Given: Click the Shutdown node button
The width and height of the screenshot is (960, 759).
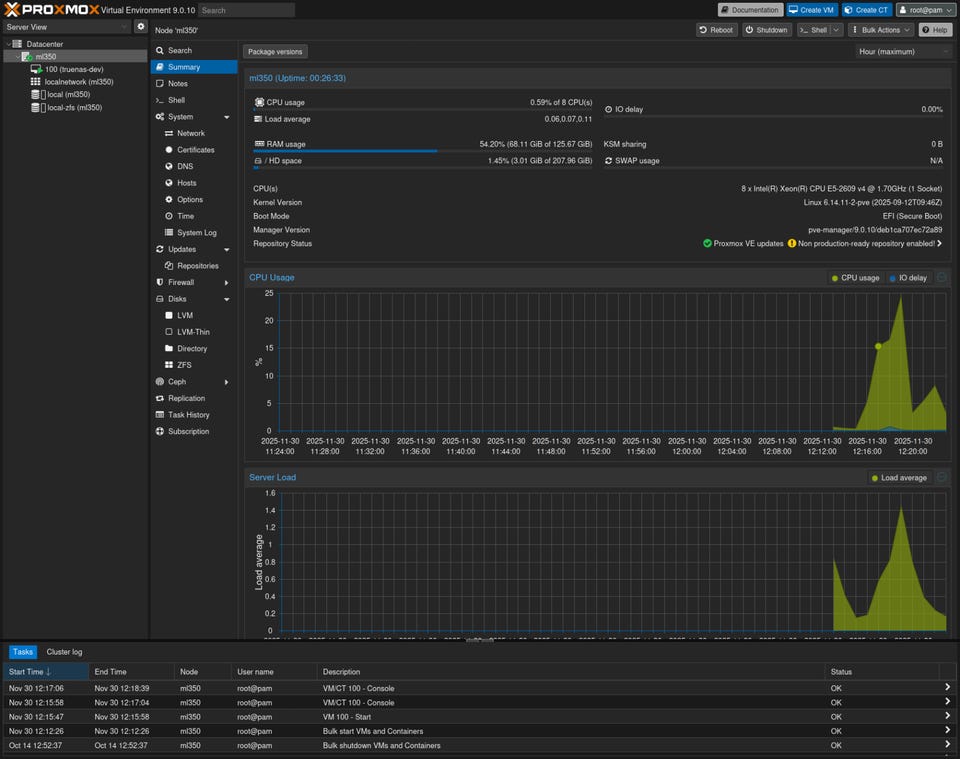Looking at the screenshot, I should click(767, 30).
